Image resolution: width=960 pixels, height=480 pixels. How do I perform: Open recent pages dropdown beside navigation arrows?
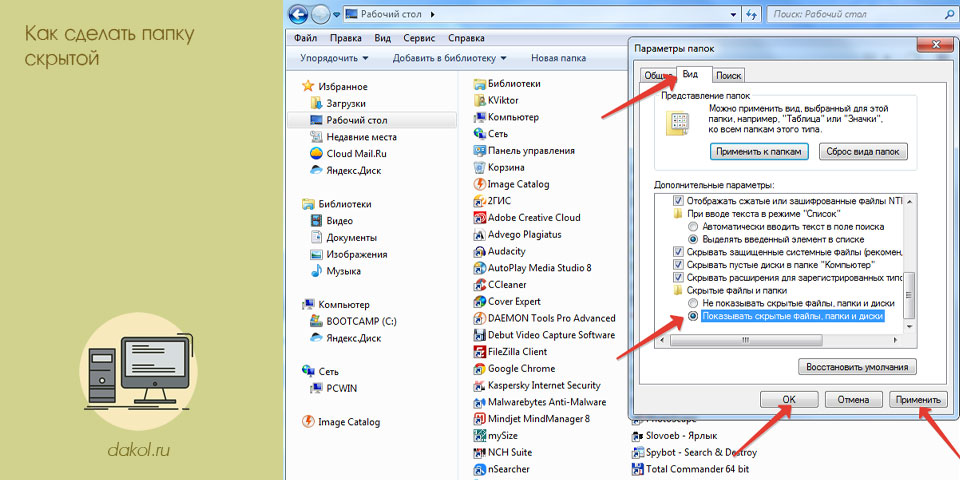click(337, 13)
